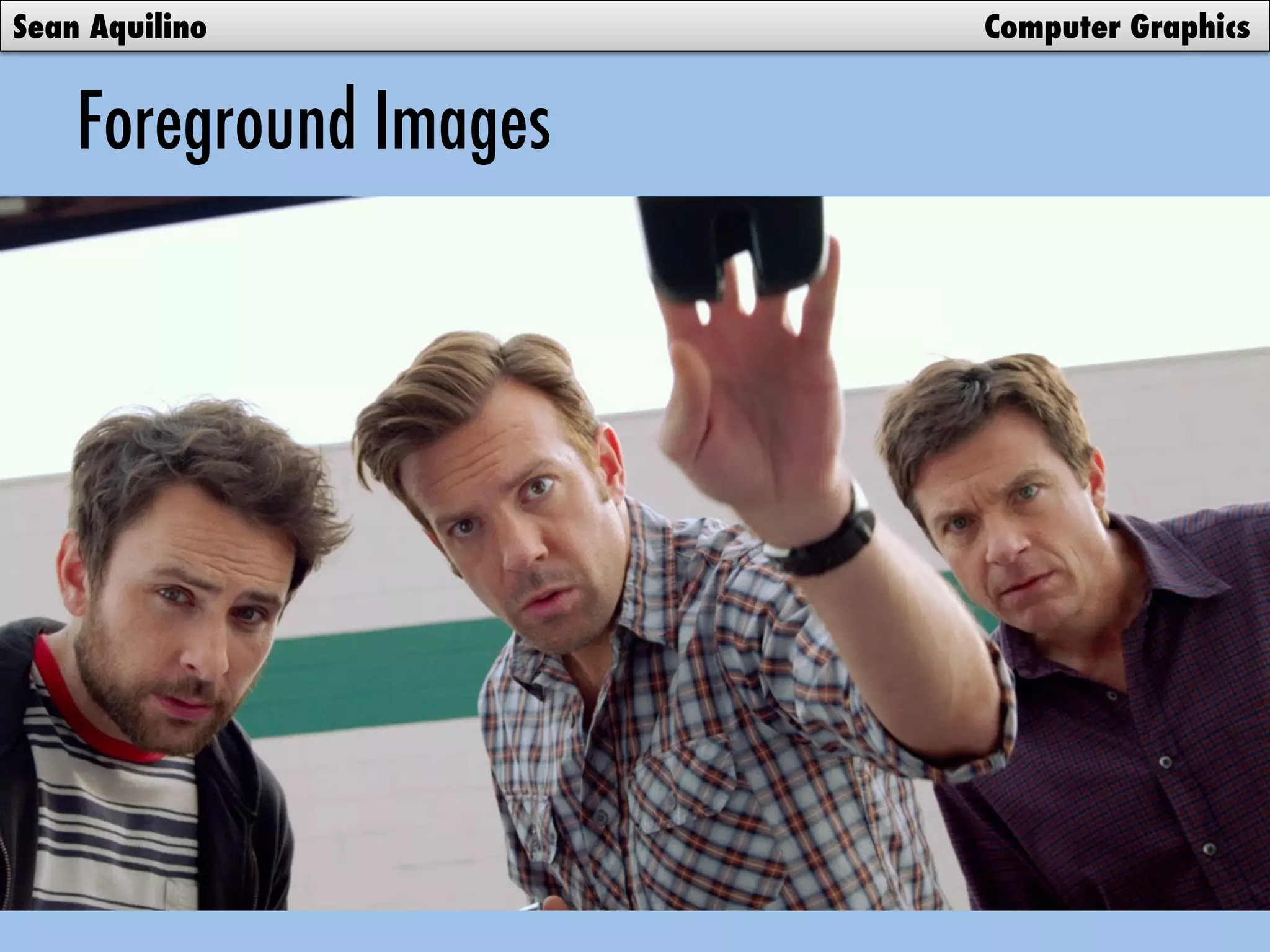Click the 'Computer Graphics' header label
Image resolution: width=1270 pixels, height=952 pixels.
(1117, 27)
